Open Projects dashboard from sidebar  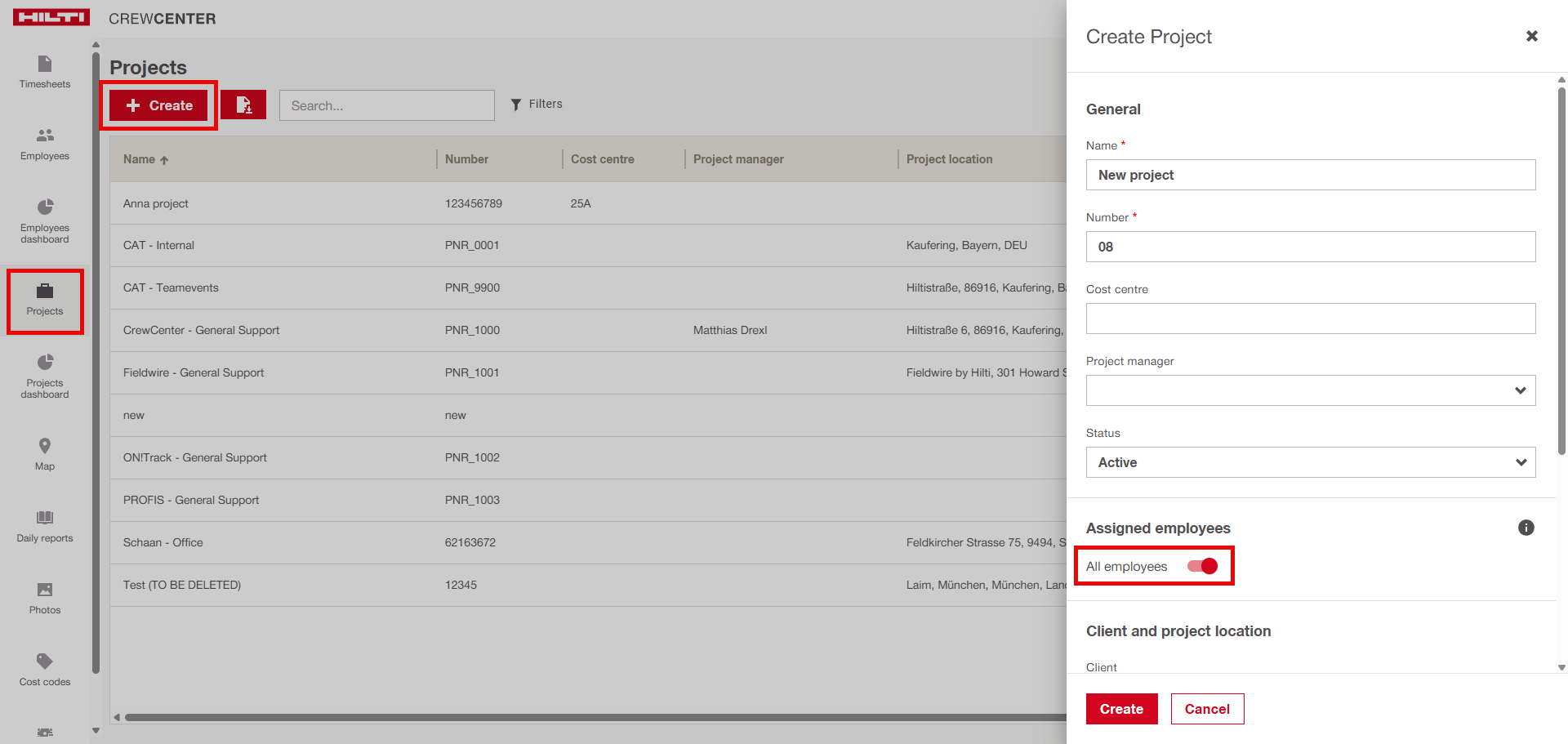(45, 376)
